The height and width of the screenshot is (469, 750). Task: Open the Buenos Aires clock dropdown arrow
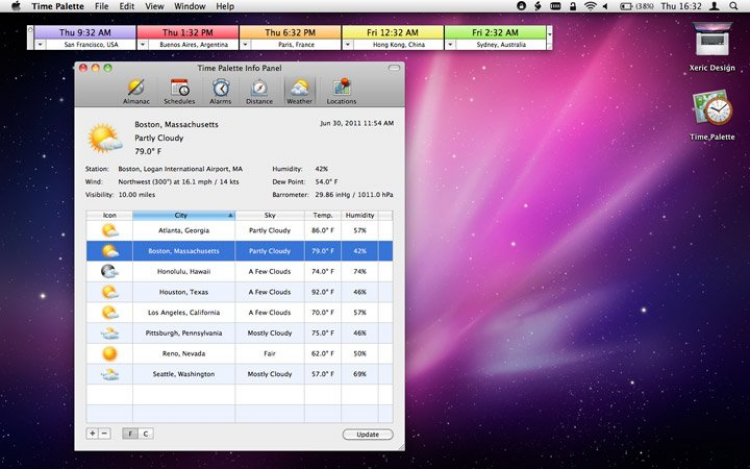point(143,45)
